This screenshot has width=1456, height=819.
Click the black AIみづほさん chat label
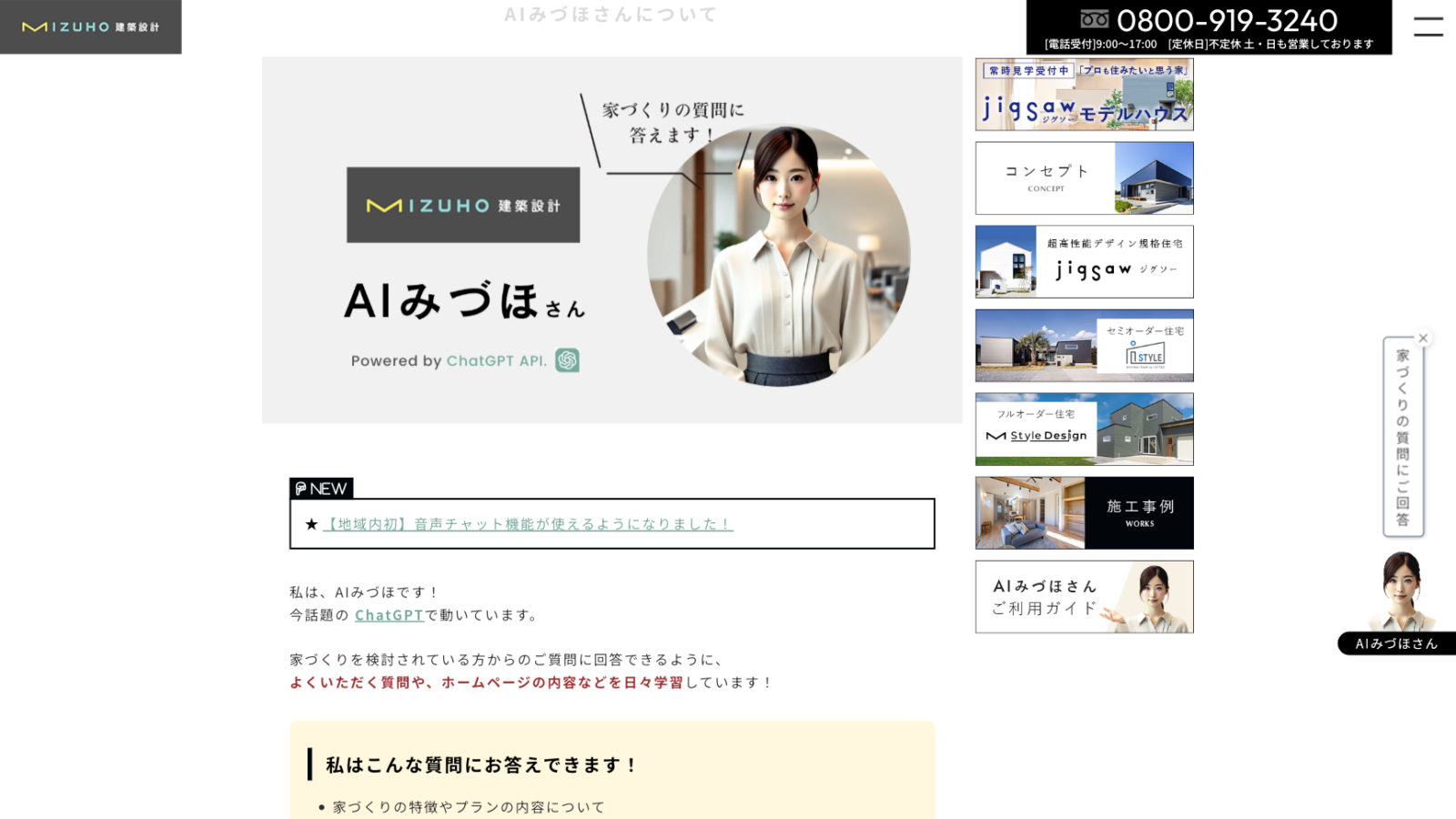[x=1397, y=643]
